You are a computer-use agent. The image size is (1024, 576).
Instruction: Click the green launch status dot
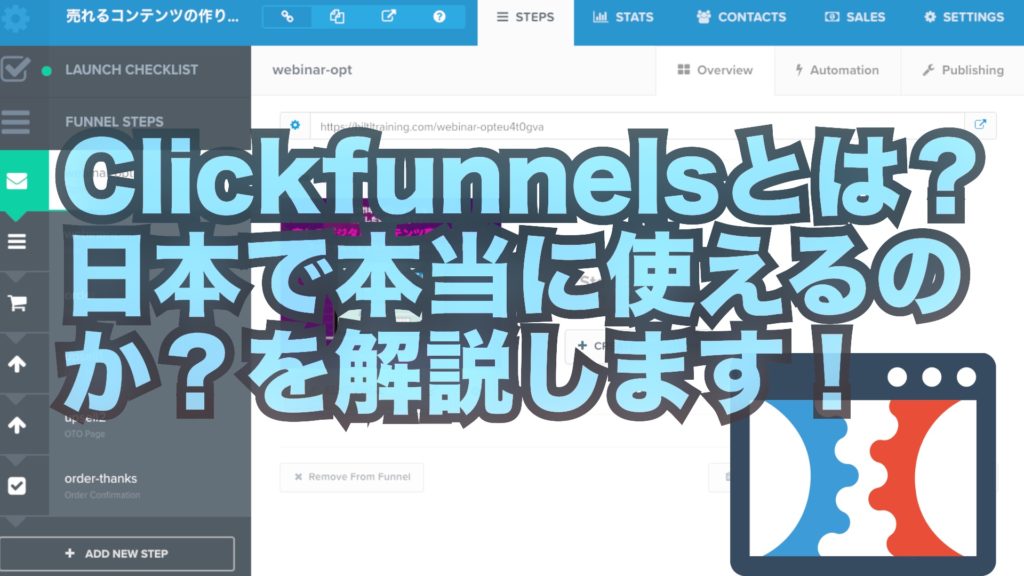point(46,71)
